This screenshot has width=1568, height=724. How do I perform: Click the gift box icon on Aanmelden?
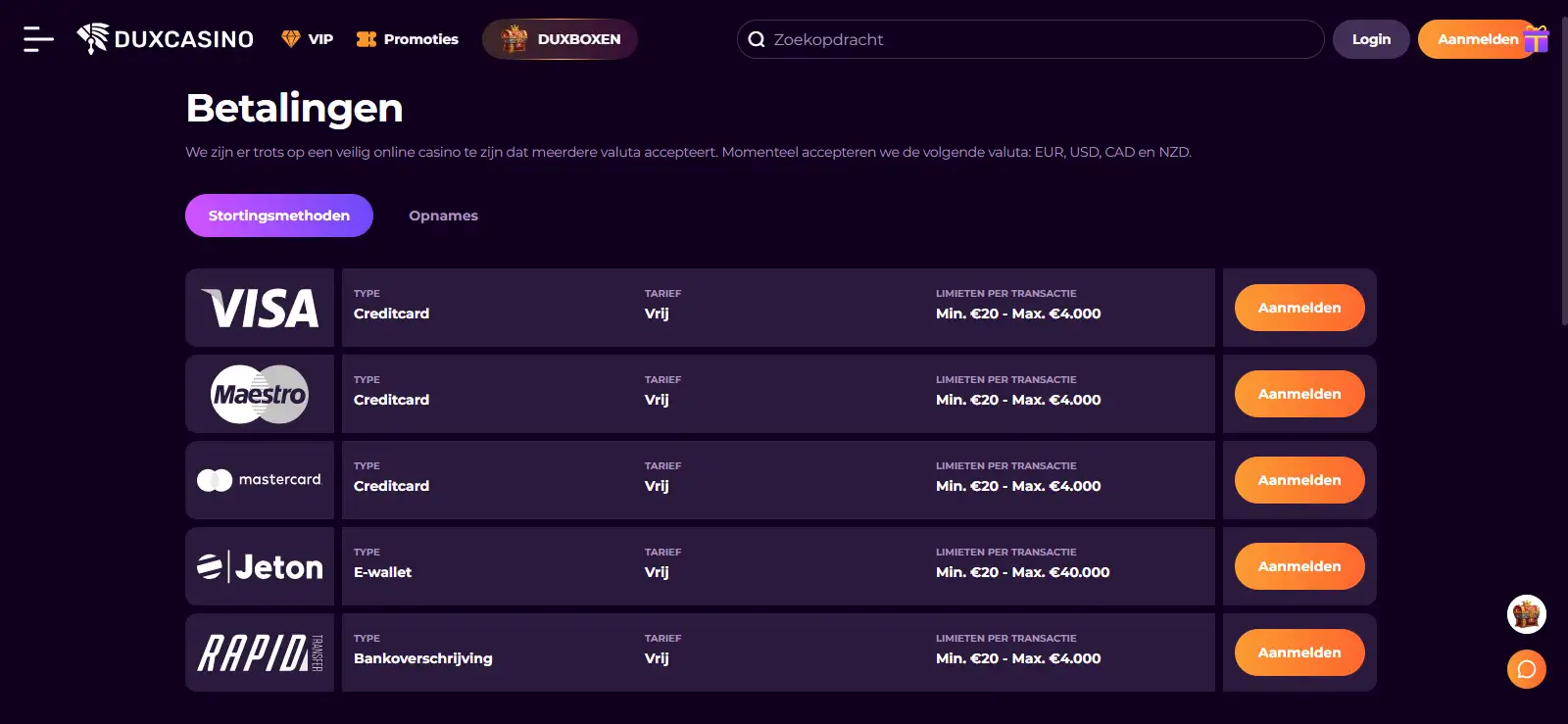(x=1536, y=38)
